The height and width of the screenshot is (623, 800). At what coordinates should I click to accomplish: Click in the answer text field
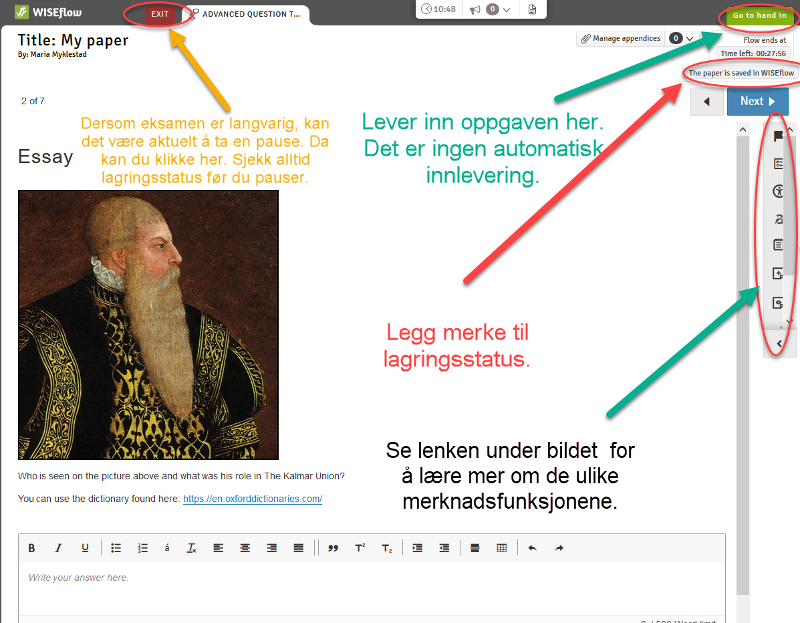tap(371, 587)
